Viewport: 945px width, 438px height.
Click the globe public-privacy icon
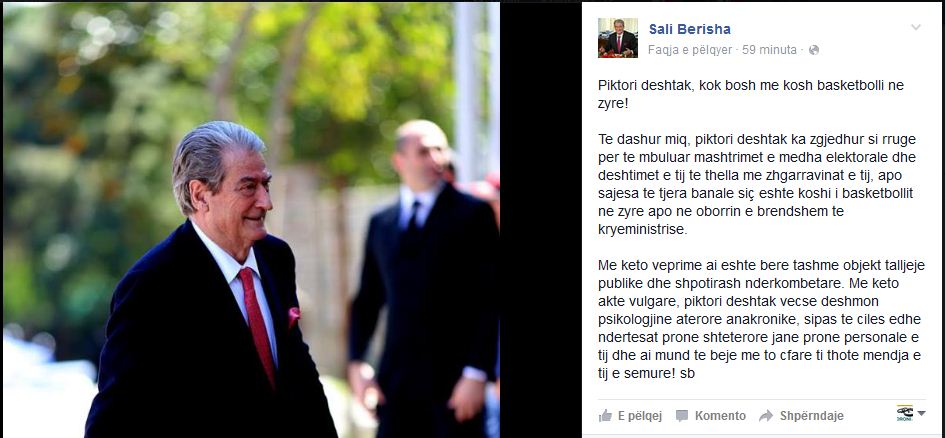[x=814, y=50]
